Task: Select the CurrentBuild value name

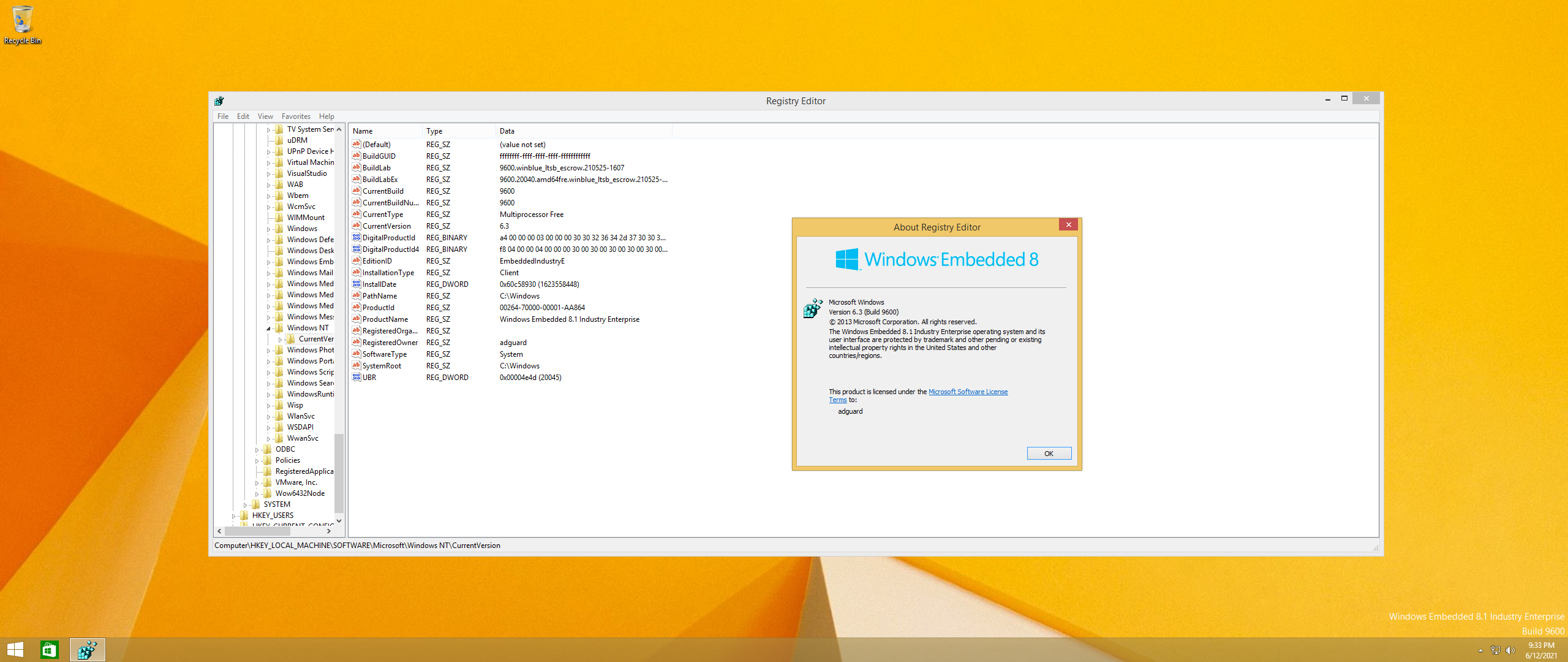Action: [383, 191]
